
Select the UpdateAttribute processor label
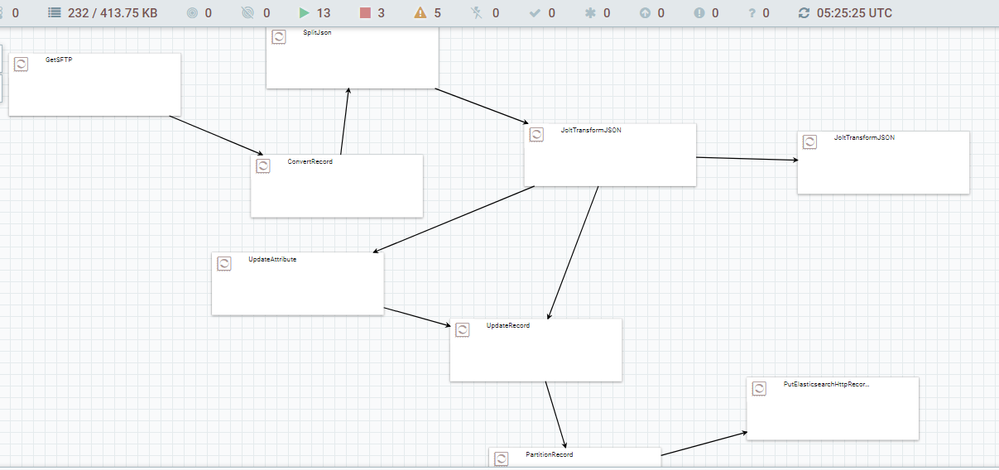273,259
